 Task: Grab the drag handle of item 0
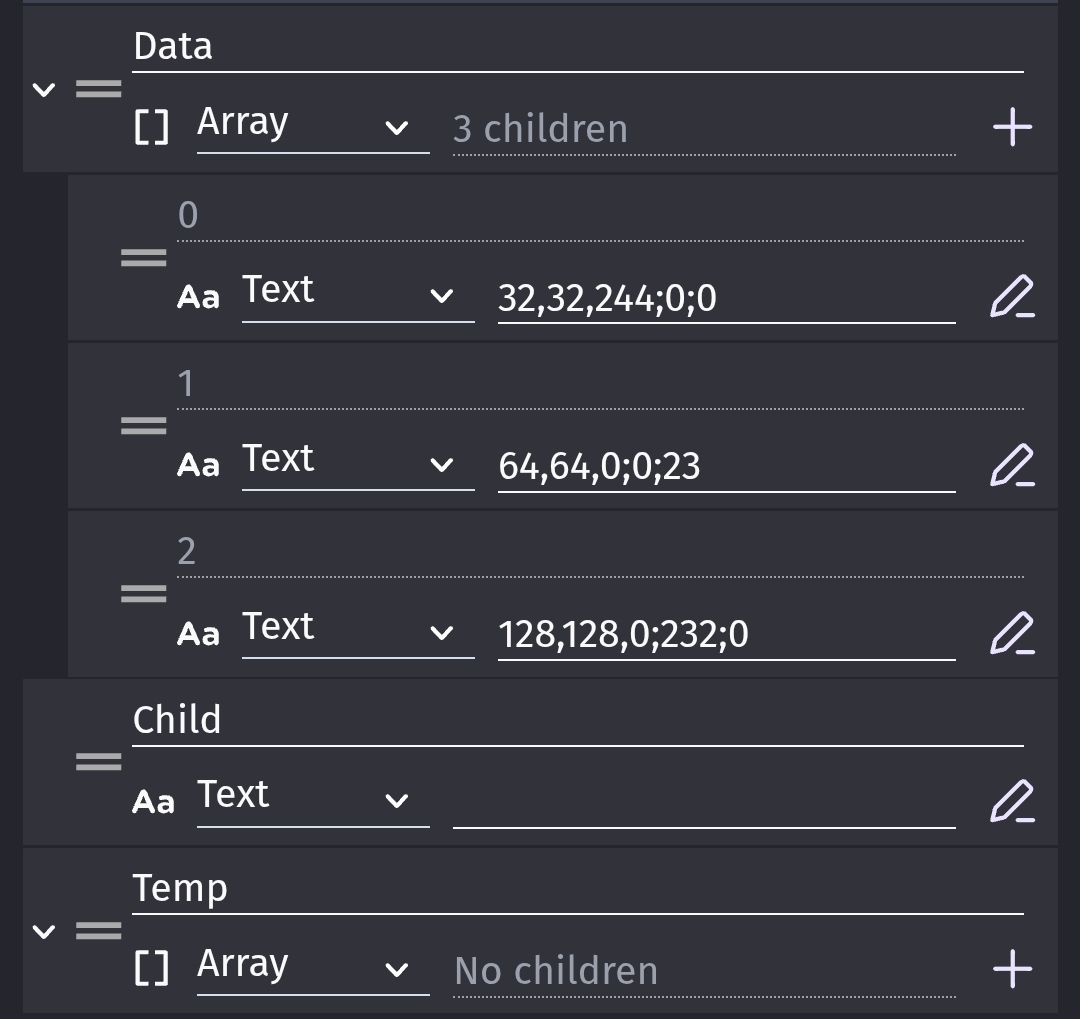[143, 258]
